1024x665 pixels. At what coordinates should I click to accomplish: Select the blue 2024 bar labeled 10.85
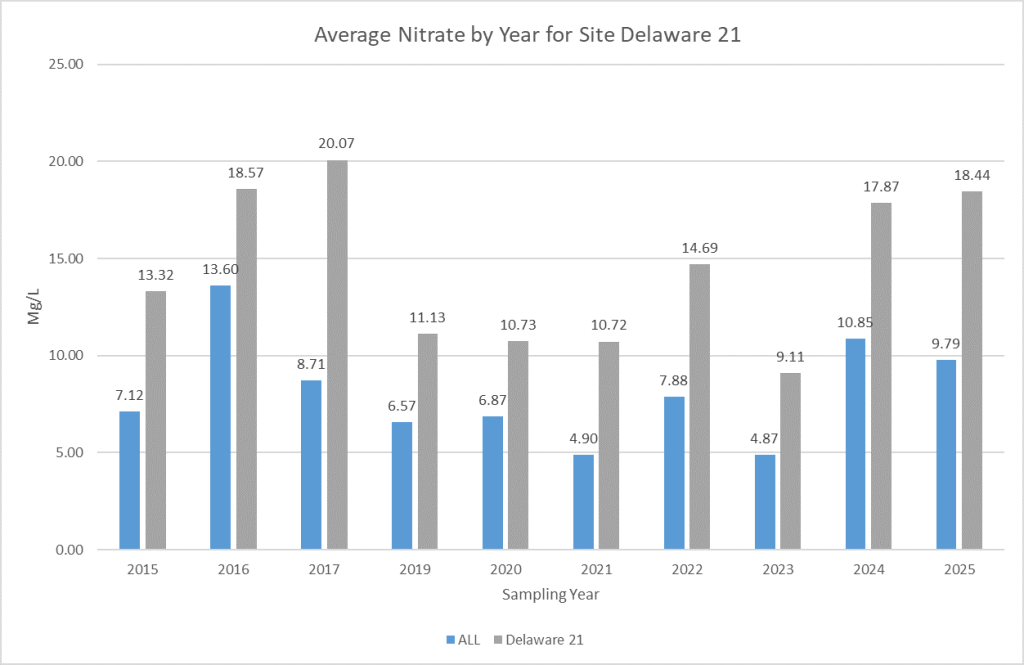[854, 444]
